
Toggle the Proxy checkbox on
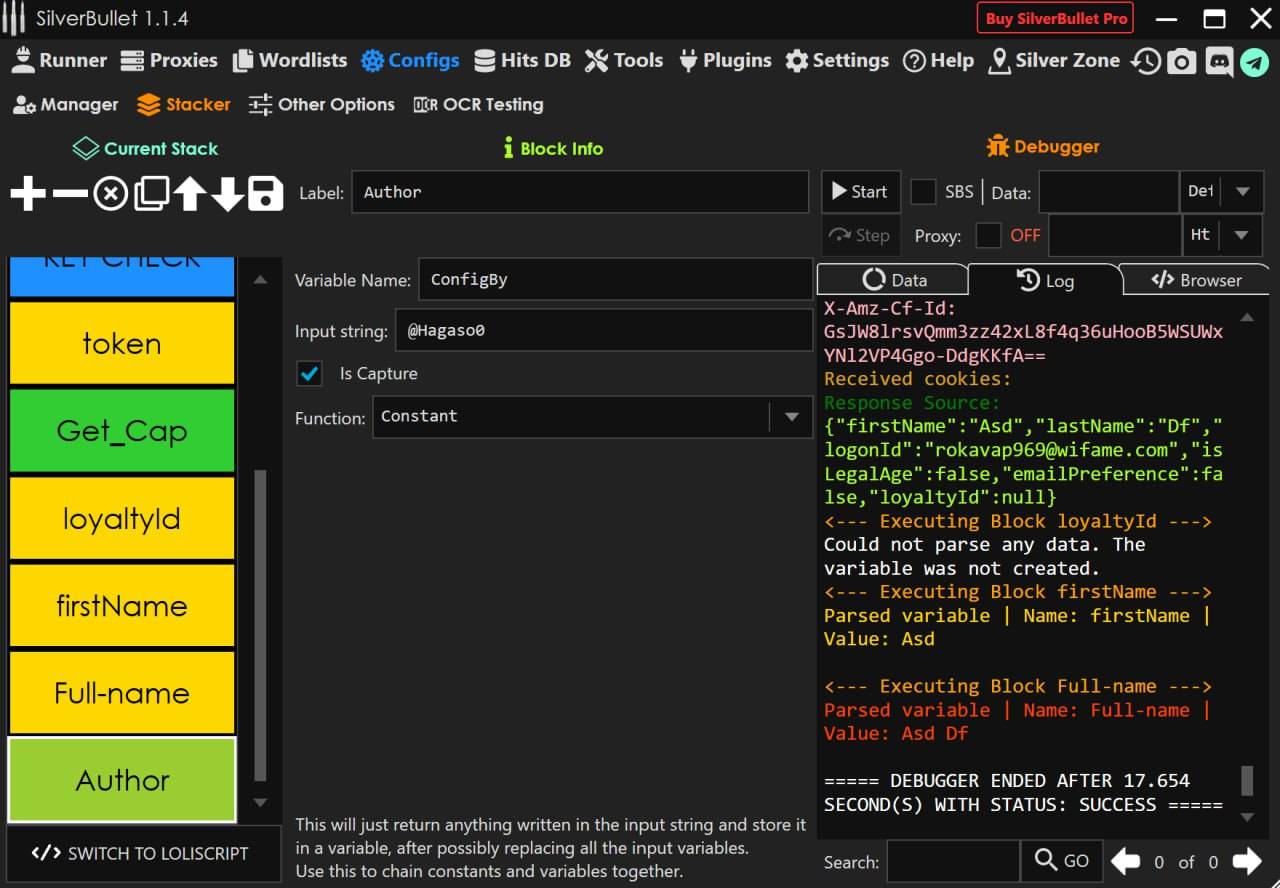[988, 236]
